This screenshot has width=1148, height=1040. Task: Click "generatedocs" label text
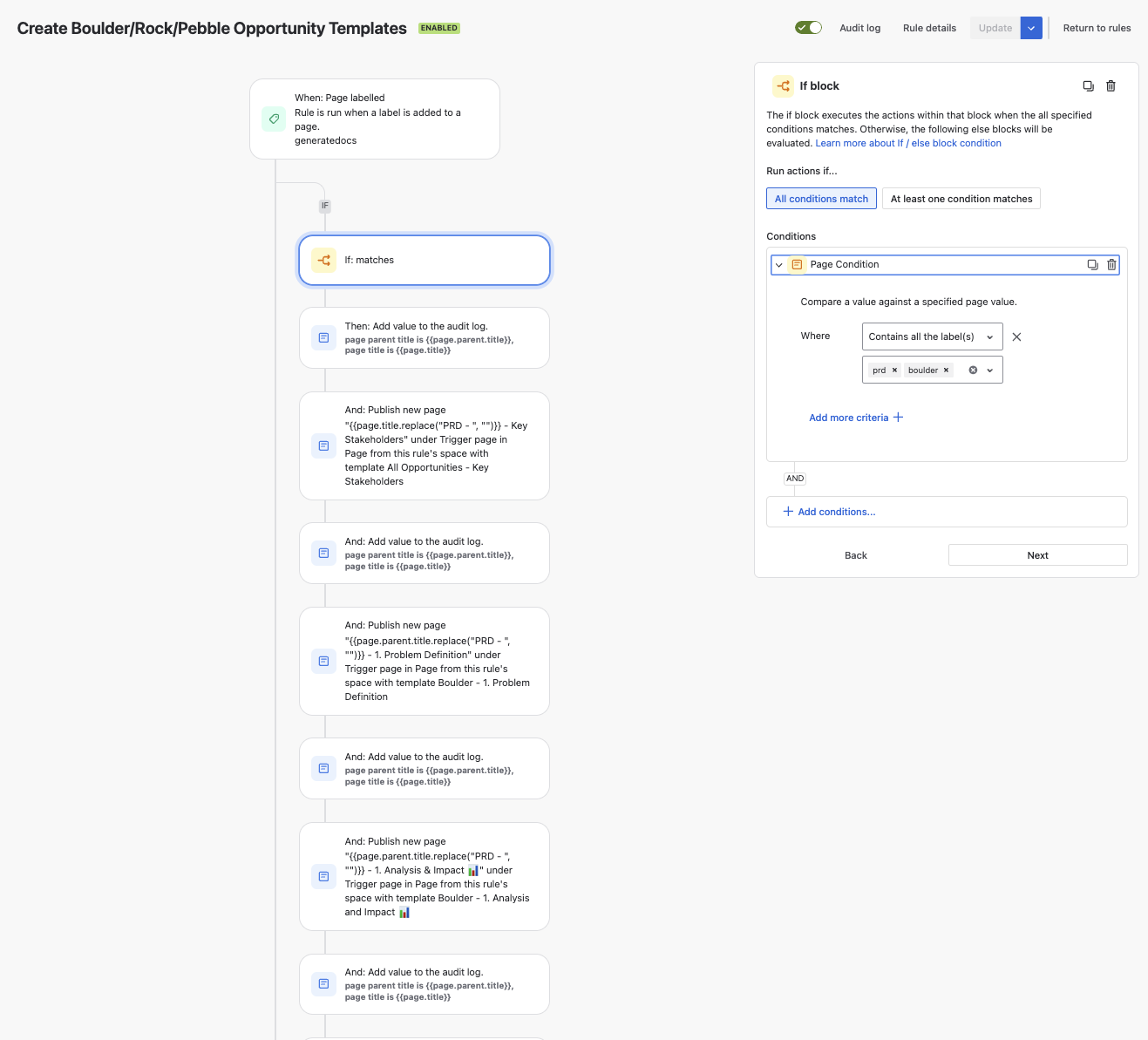coord(325,140)
